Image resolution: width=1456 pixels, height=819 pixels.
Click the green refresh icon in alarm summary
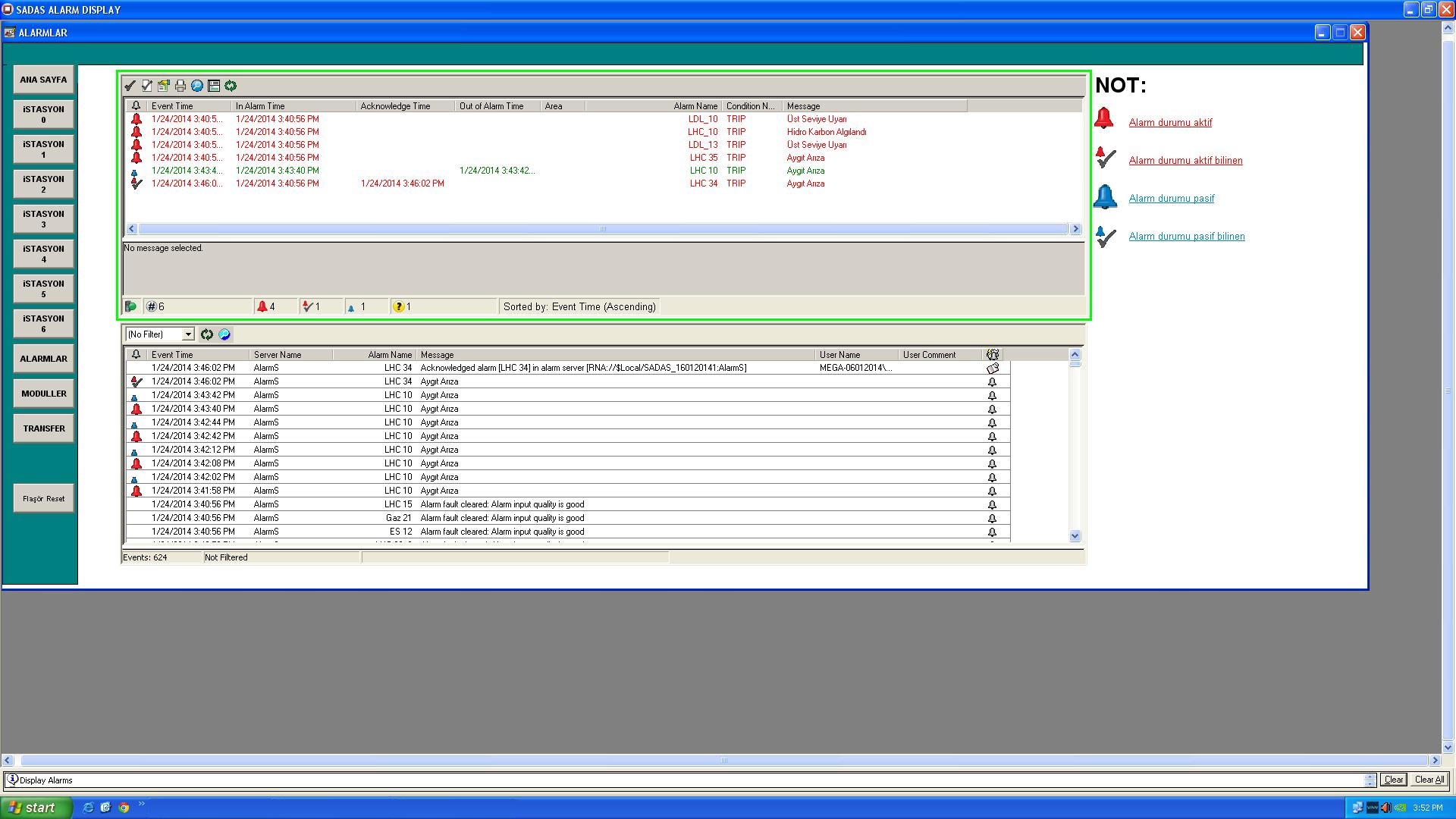231,86
